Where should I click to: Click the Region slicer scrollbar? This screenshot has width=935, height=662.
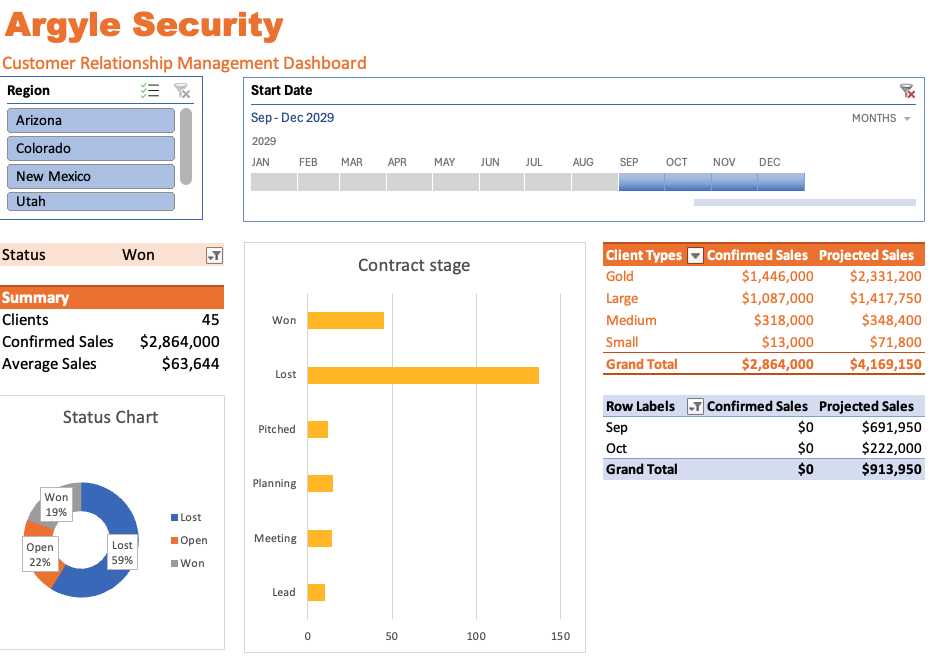point(186,146)
